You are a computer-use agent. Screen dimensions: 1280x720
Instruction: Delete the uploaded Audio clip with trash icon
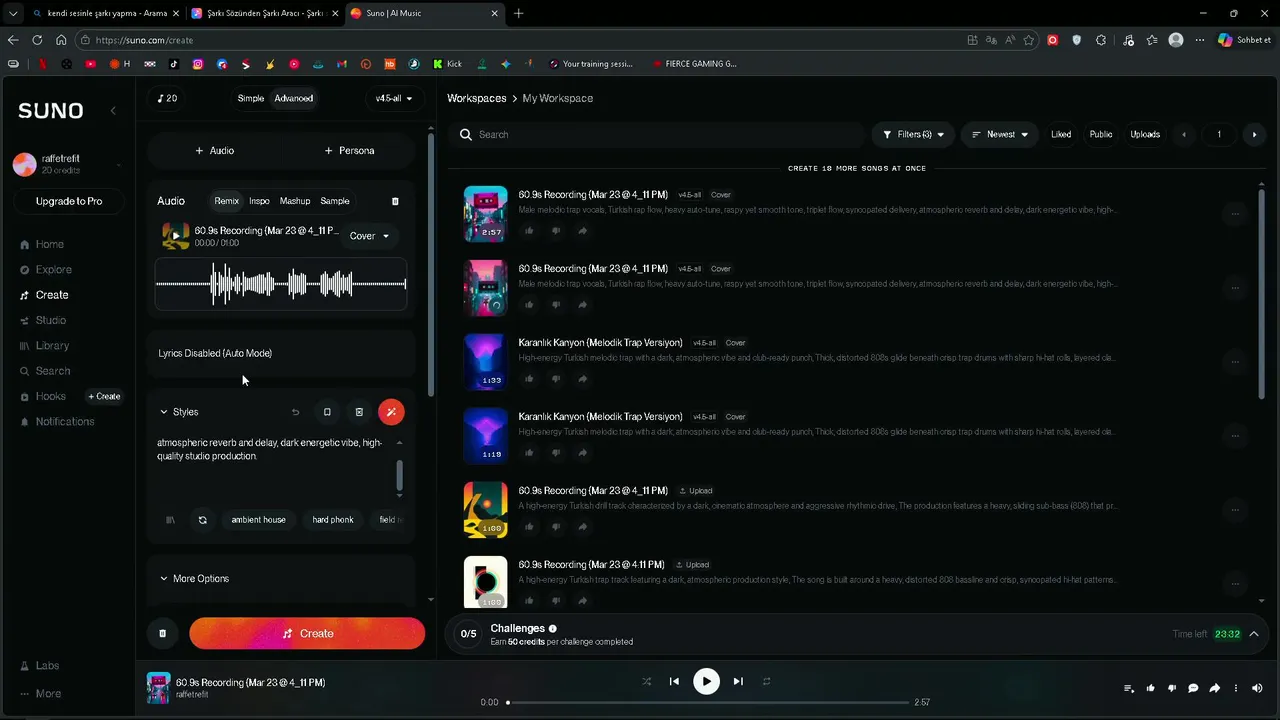(x=395, y=201)
